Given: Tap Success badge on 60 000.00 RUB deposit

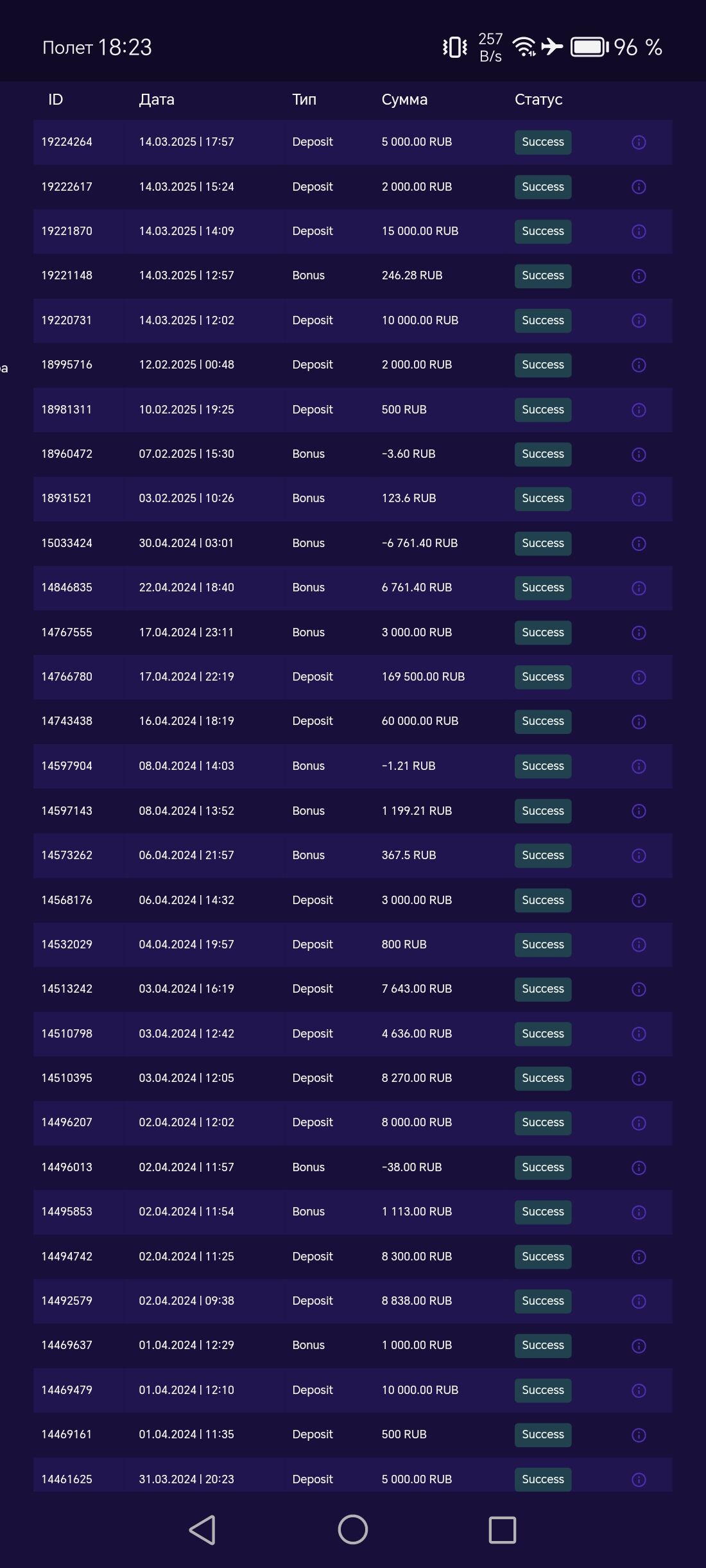Looking at the screenshot, I should coord(543,721).
